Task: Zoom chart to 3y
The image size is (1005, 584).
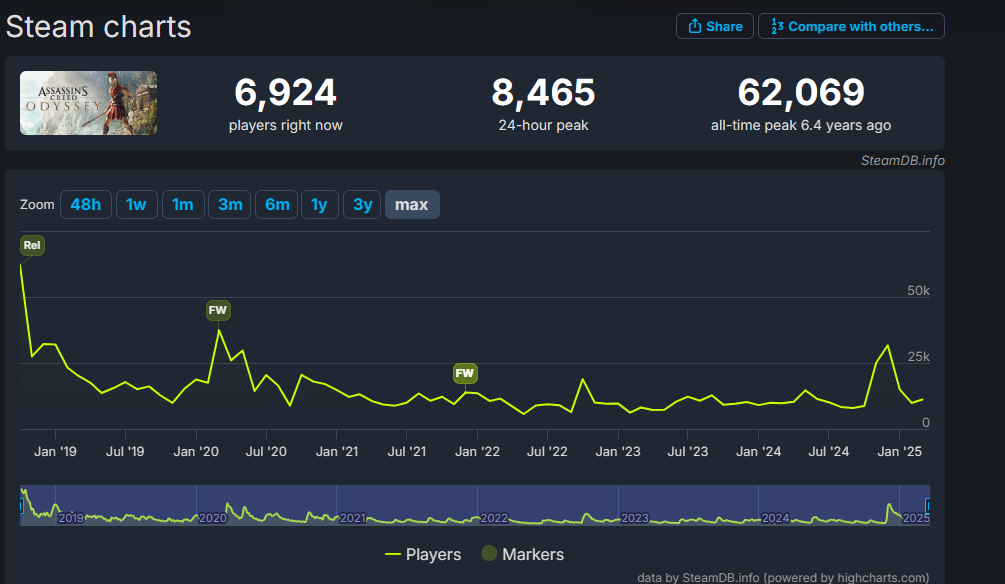Action: [363, 205]
